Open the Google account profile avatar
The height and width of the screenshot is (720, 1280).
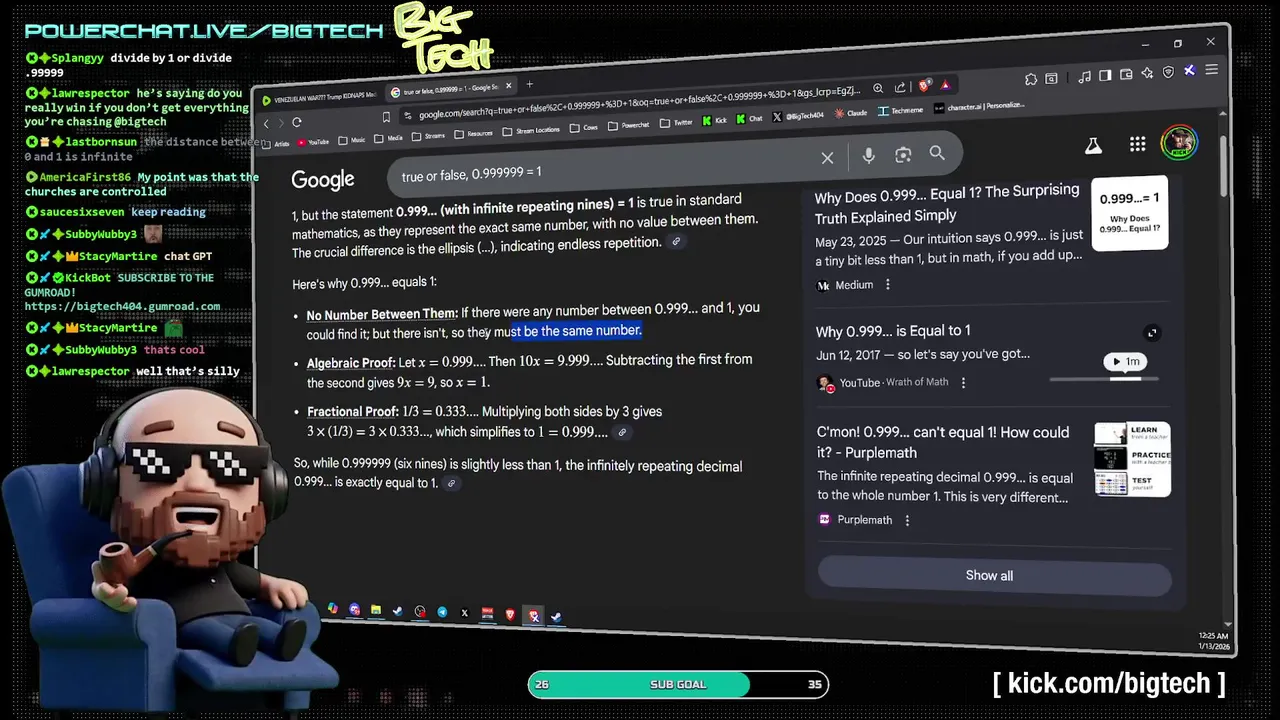(x=1178, y=142)
